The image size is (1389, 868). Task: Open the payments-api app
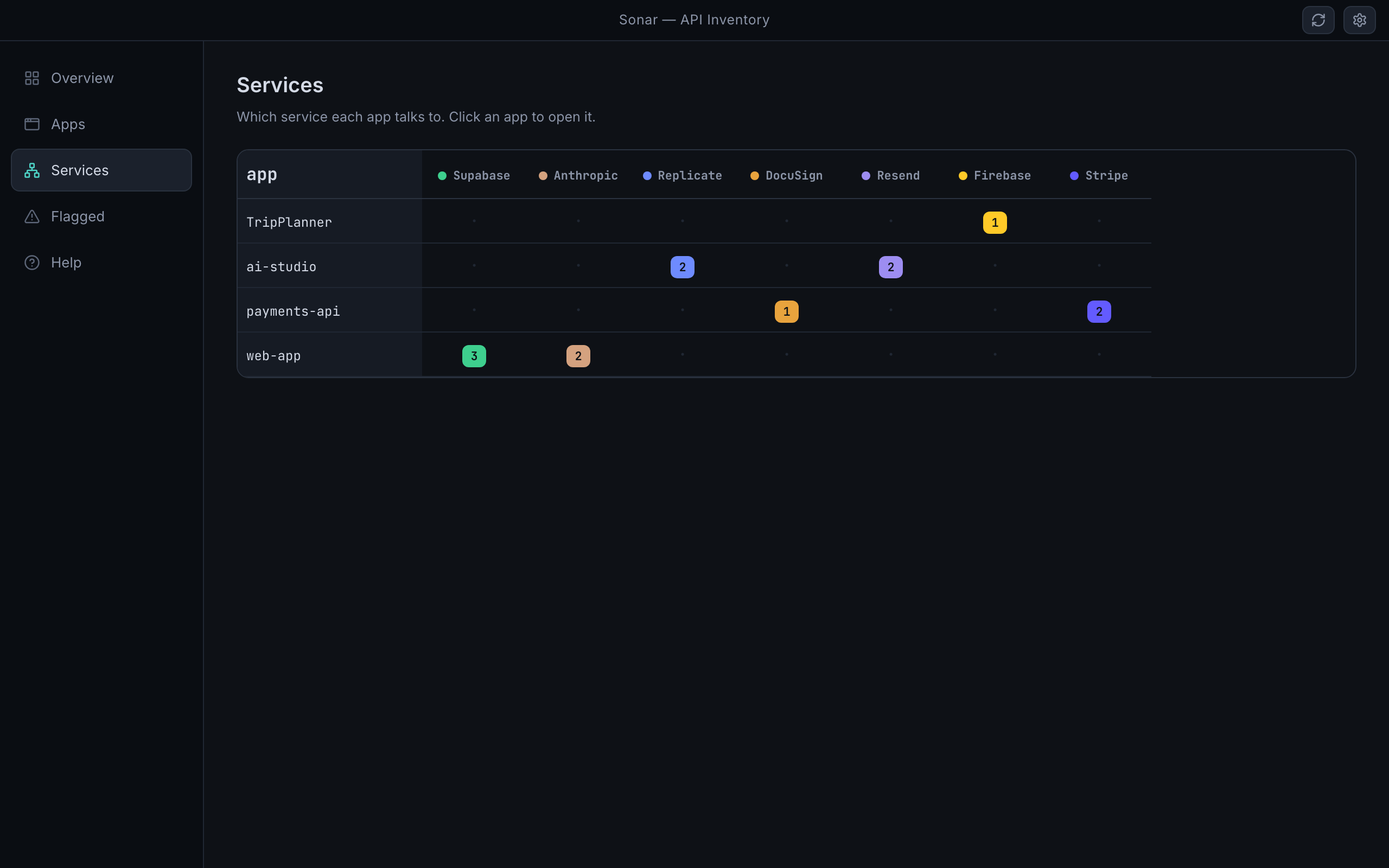pos(329,310)
